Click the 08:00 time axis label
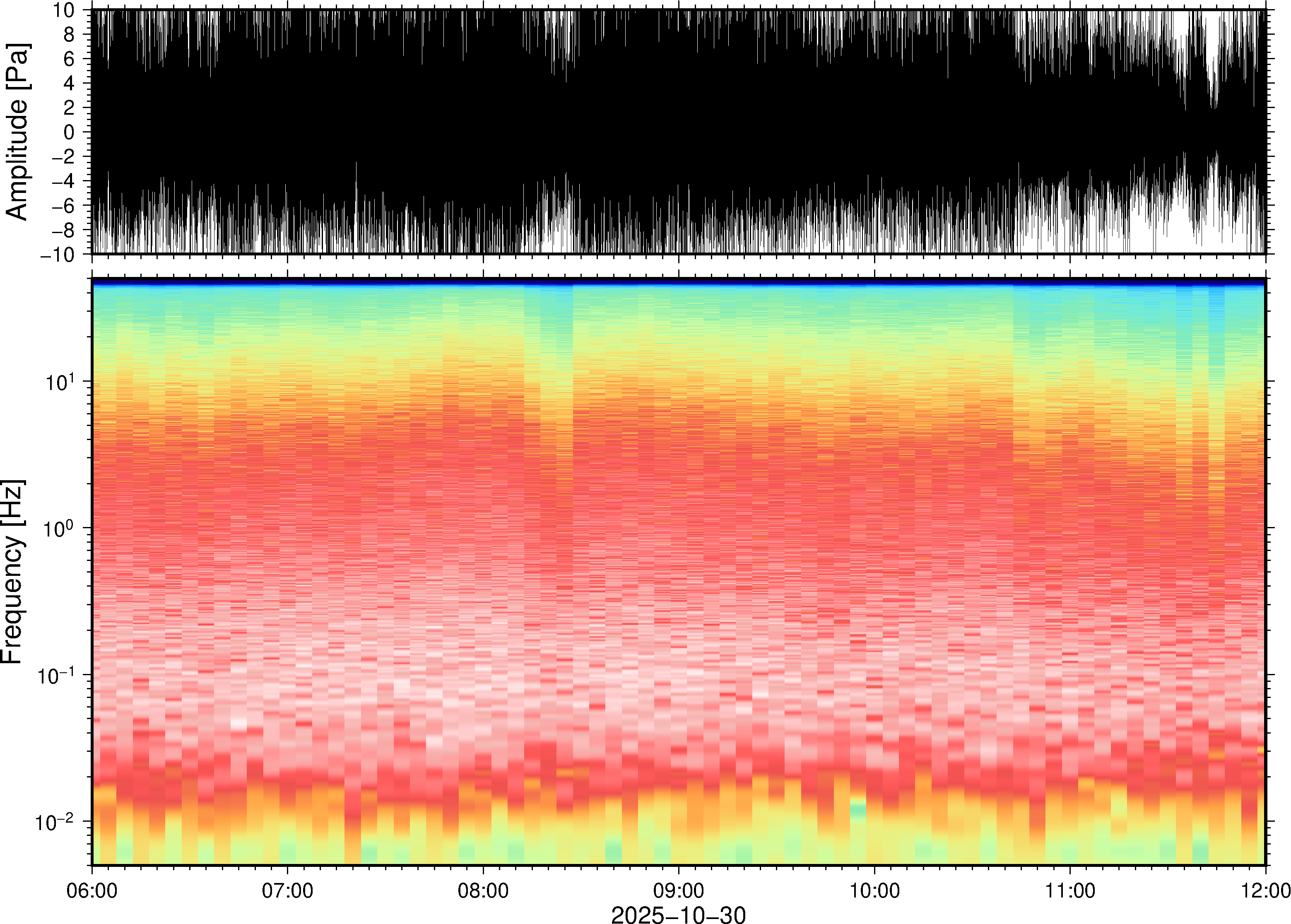Screen dimensions: 1291x924 (483, 890)
